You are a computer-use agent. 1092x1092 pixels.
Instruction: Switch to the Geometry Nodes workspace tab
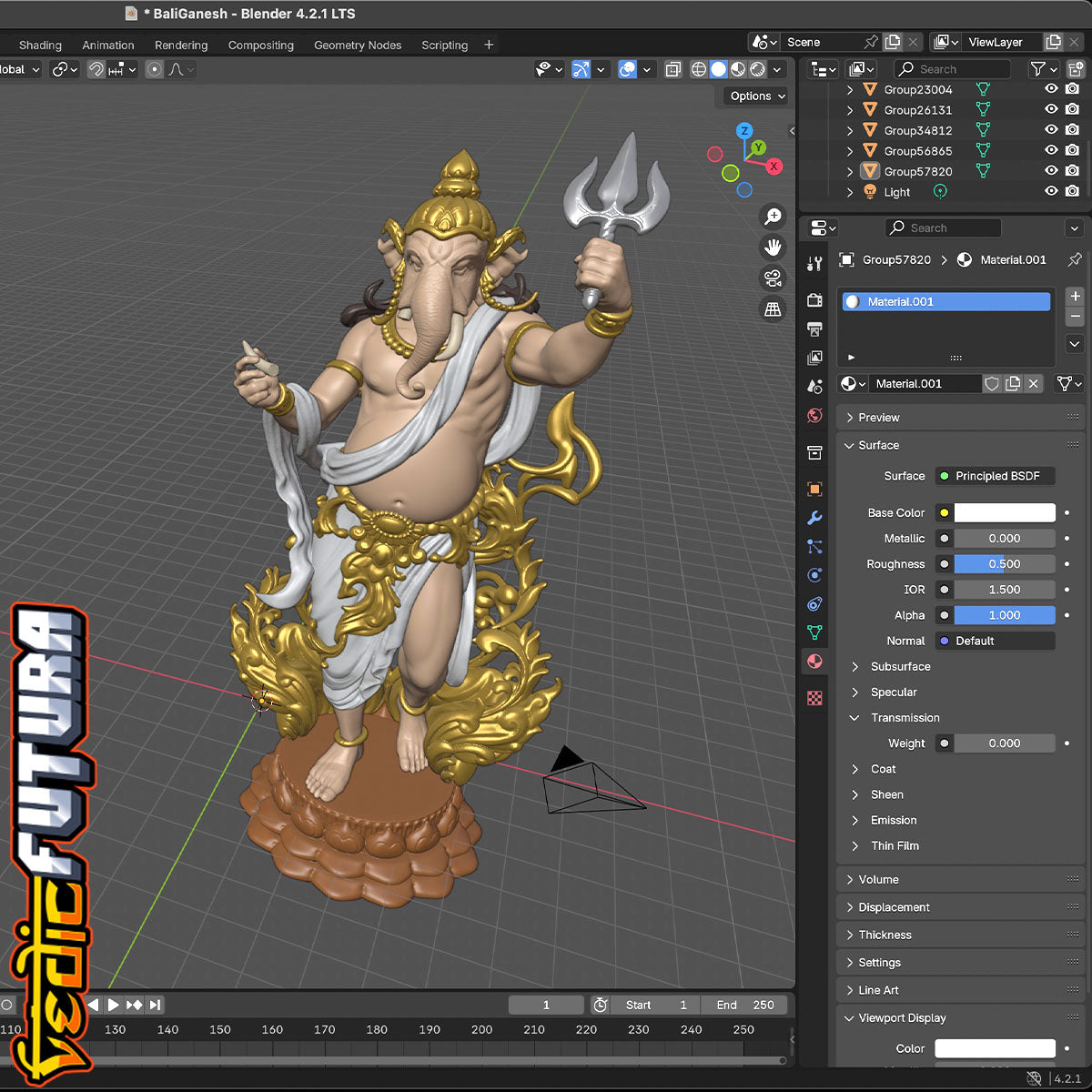(358, 45)
